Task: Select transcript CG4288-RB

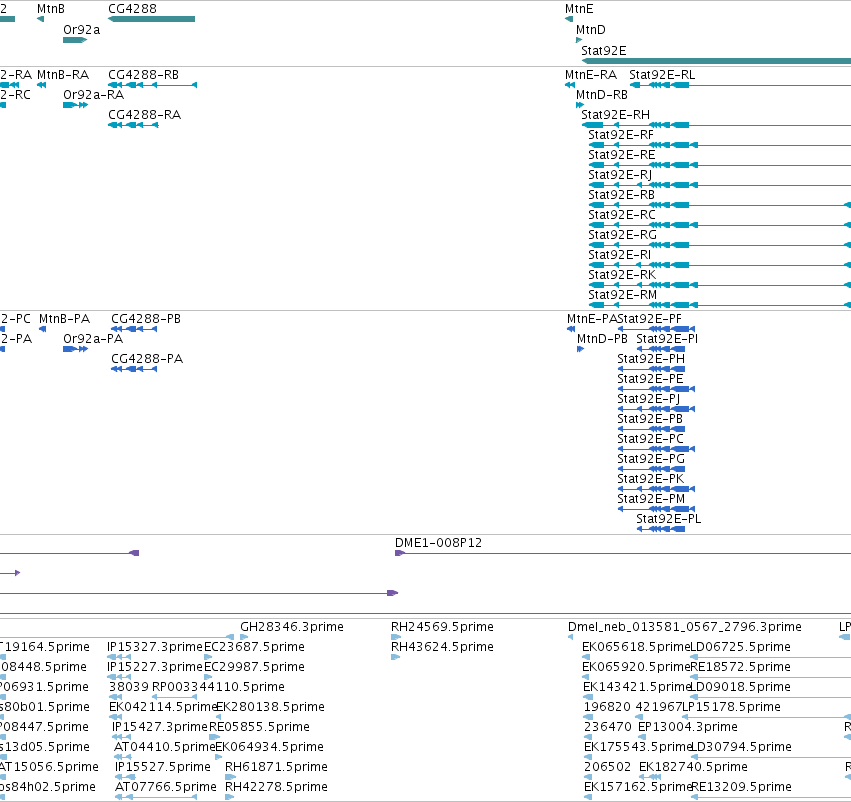Action: click(143, 74)
